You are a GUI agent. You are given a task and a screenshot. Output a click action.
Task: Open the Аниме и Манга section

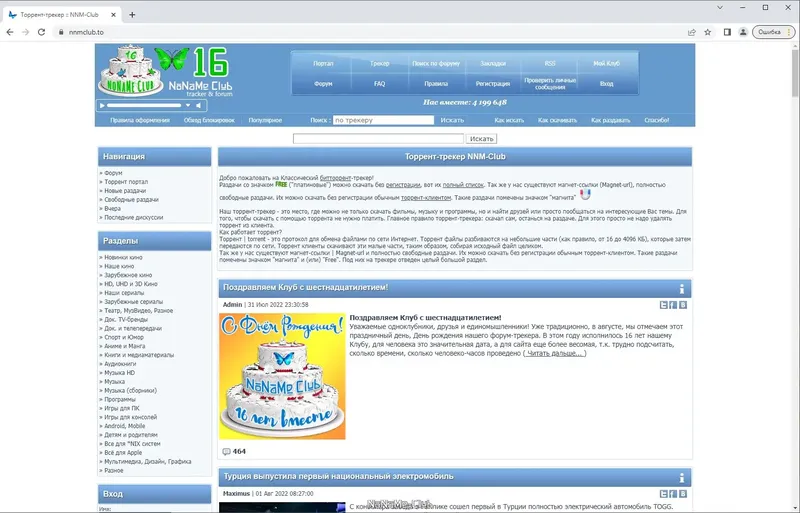124,346
